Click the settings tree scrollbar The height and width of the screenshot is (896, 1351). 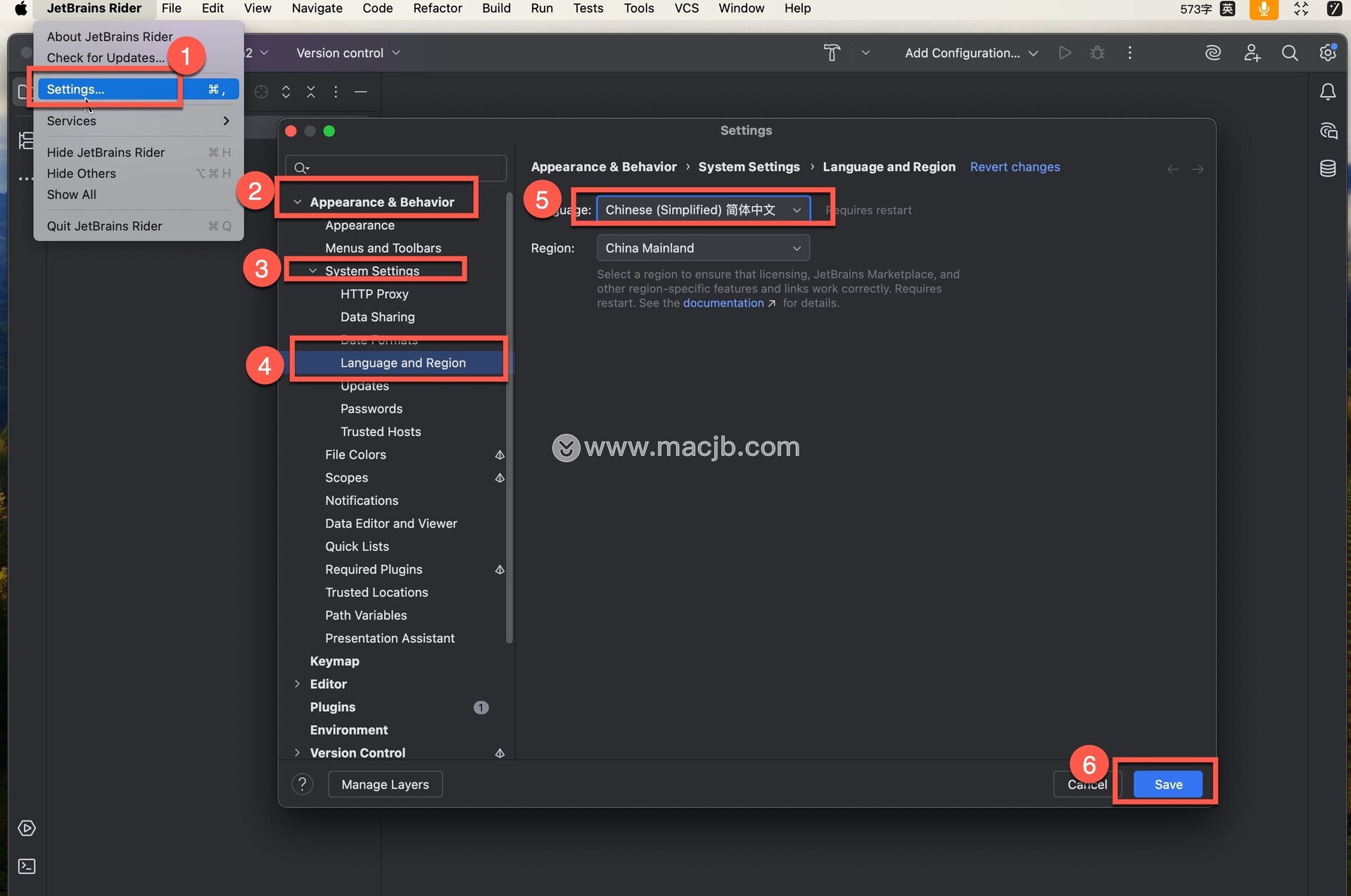coord(509,418)
